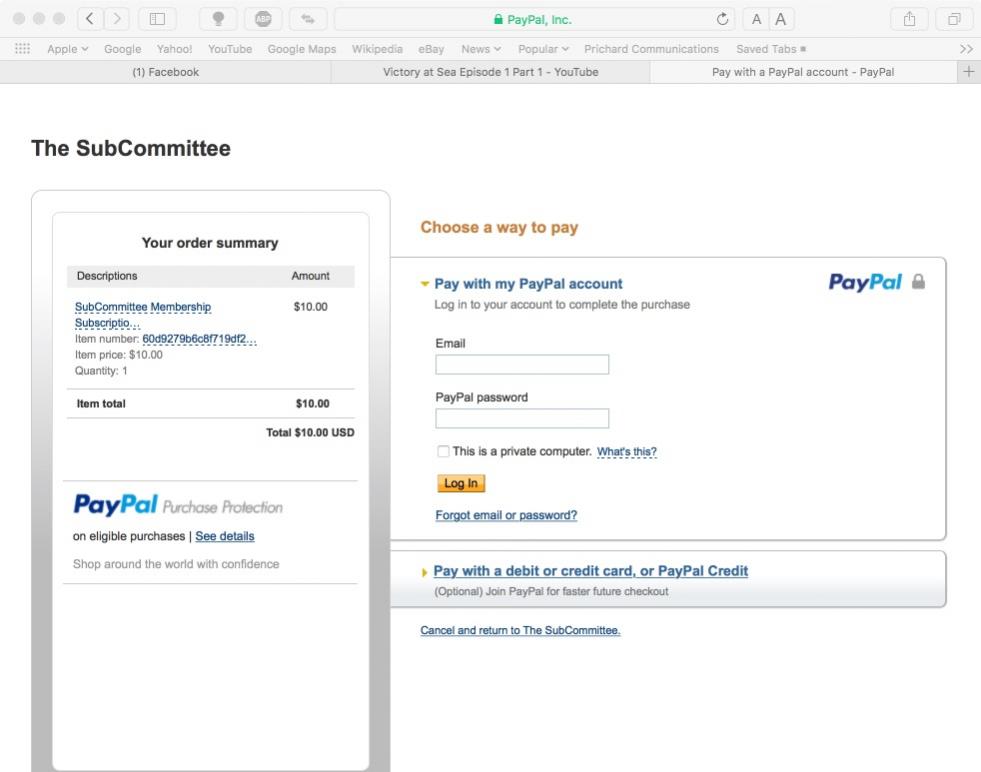Open the Share sheet icon

[908, 19]
